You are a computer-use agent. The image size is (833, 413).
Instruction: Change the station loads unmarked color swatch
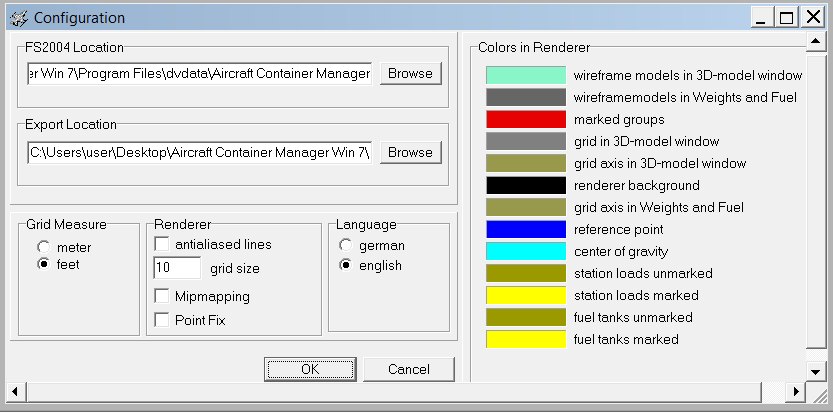(x=526, y=273)
